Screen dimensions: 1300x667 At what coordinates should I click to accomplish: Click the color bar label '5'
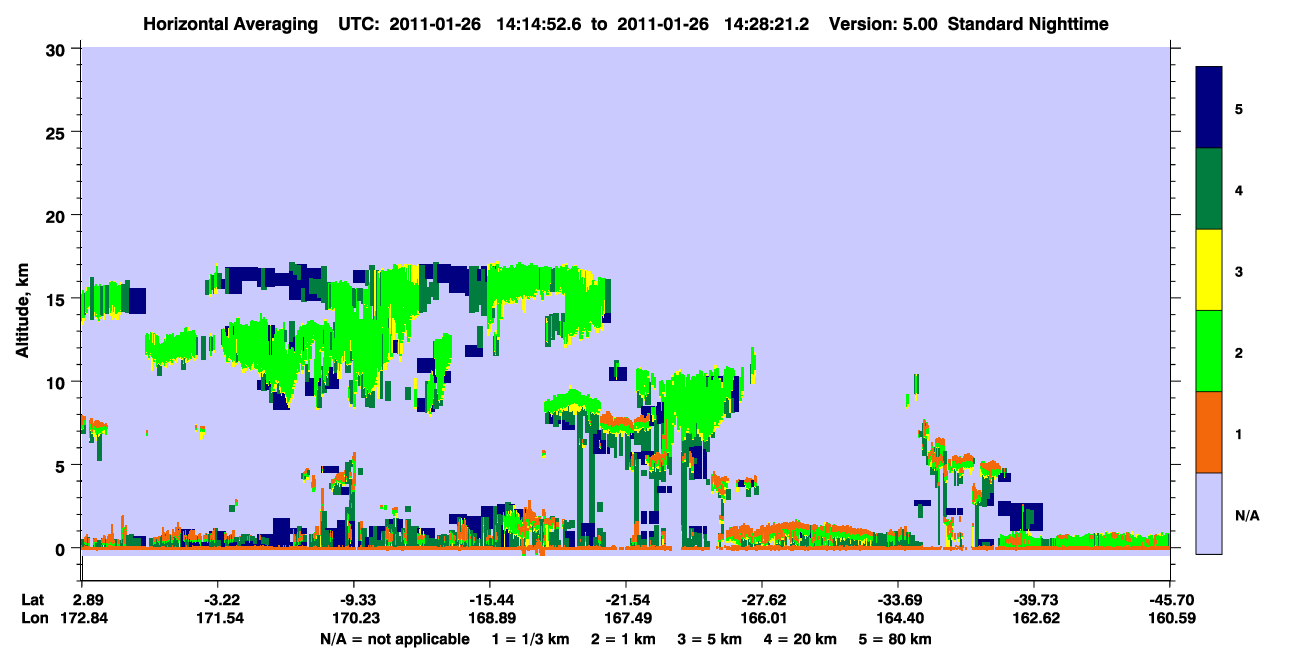[1239, 108]
